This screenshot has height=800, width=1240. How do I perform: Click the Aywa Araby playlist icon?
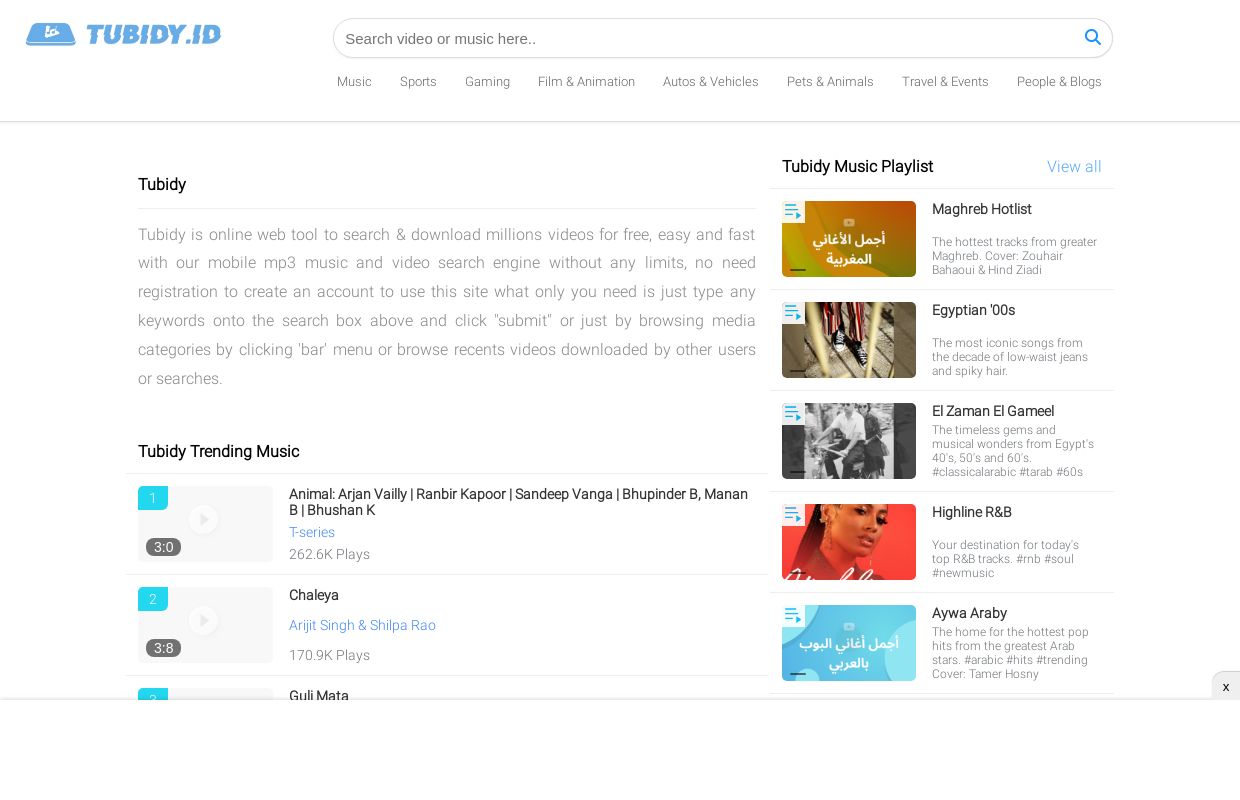(793, 615)
